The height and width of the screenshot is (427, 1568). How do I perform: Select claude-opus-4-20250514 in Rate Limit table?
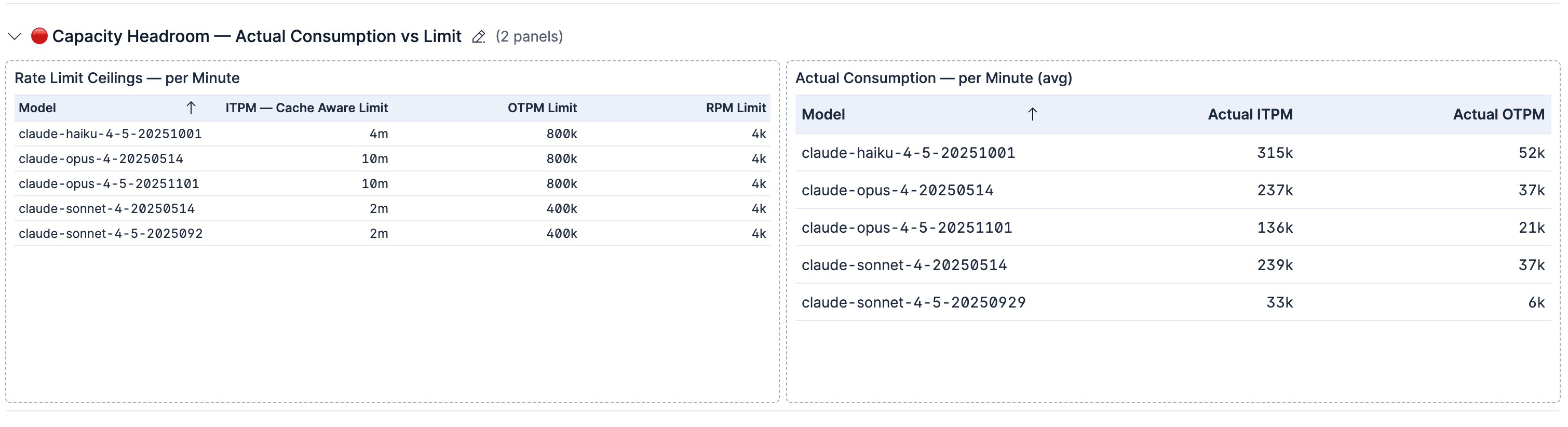tap(100, 158)
